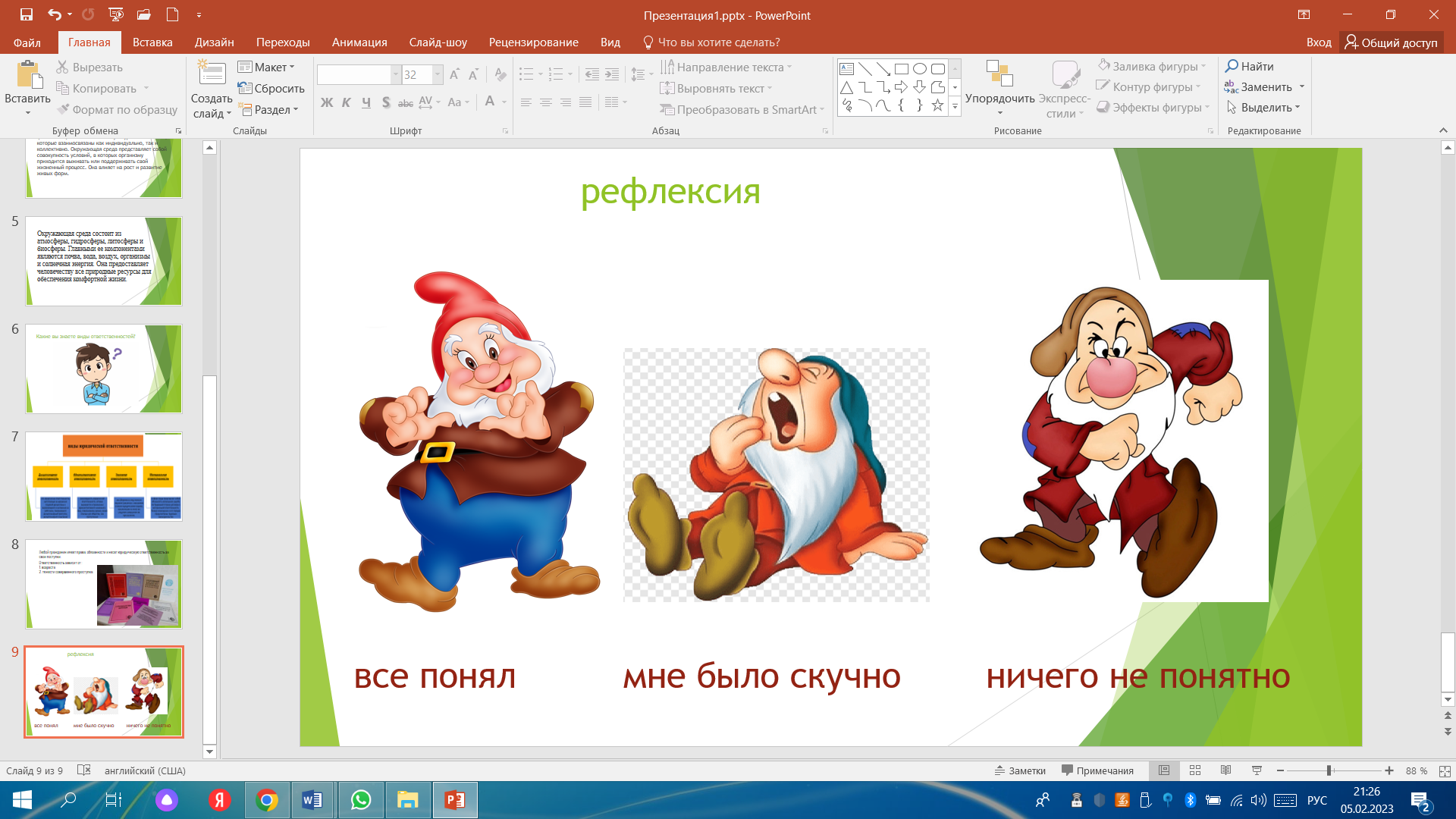
Task: Start slideshow from status bar icon
Action: click(x=1257, y=770)
